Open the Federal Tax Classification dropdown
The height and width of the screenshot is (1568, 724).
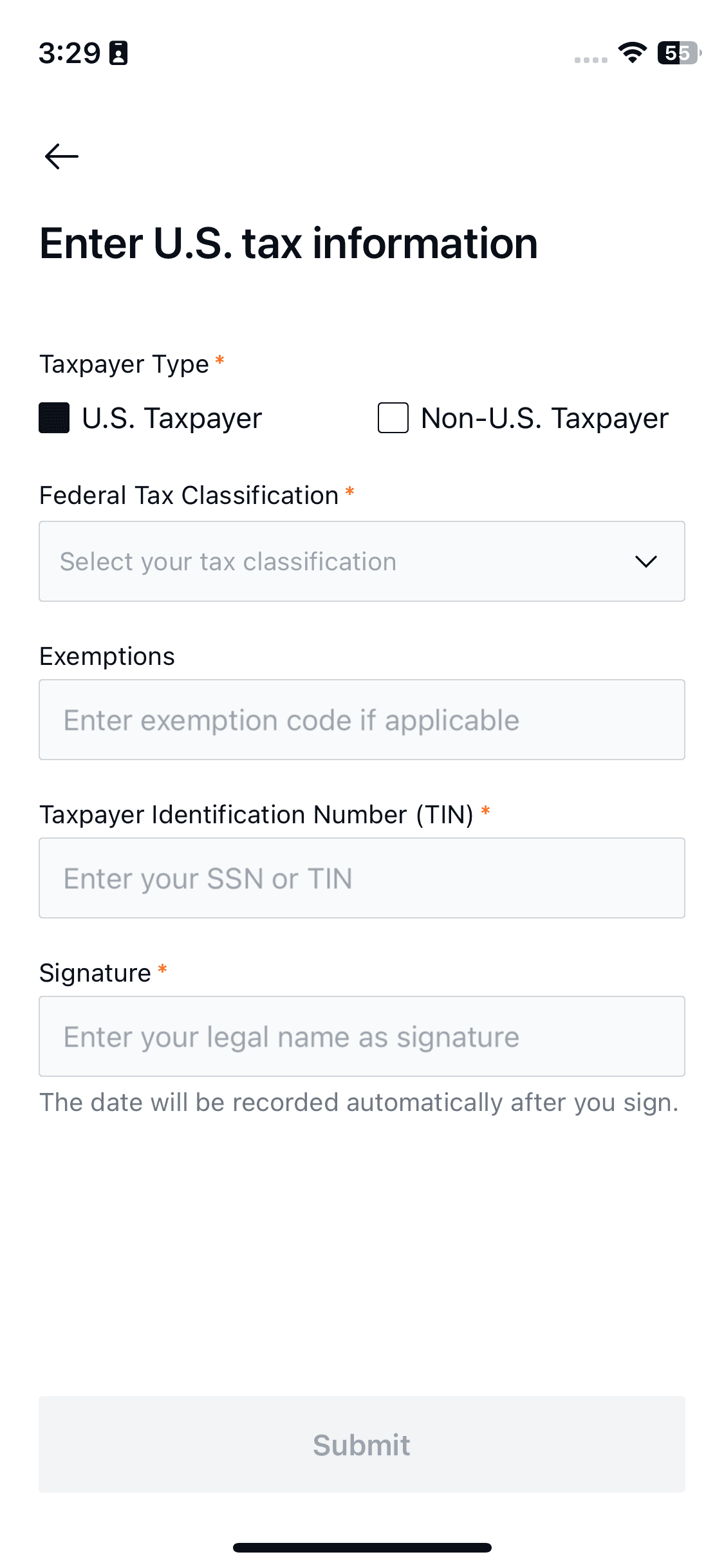point(362,561)
